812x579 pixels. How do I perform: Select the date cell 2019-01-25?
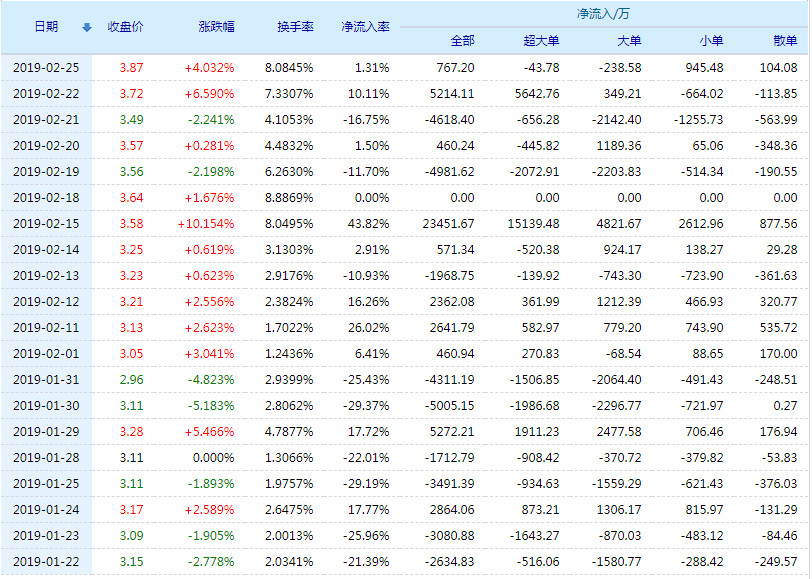click(46, 484)
